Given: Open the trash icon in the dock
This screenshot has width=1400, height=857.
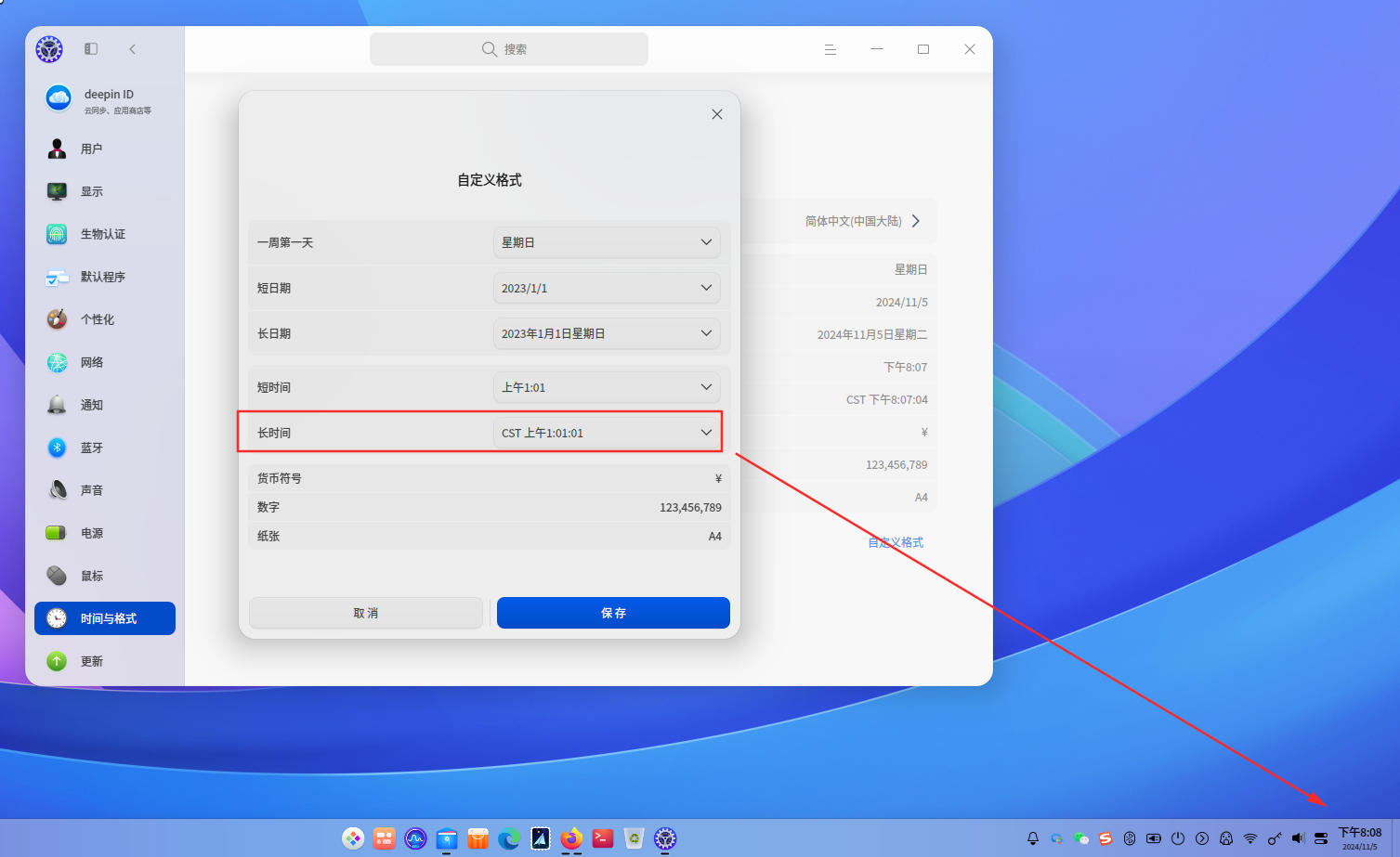Looking at the screenshot, I should point(634,838).
